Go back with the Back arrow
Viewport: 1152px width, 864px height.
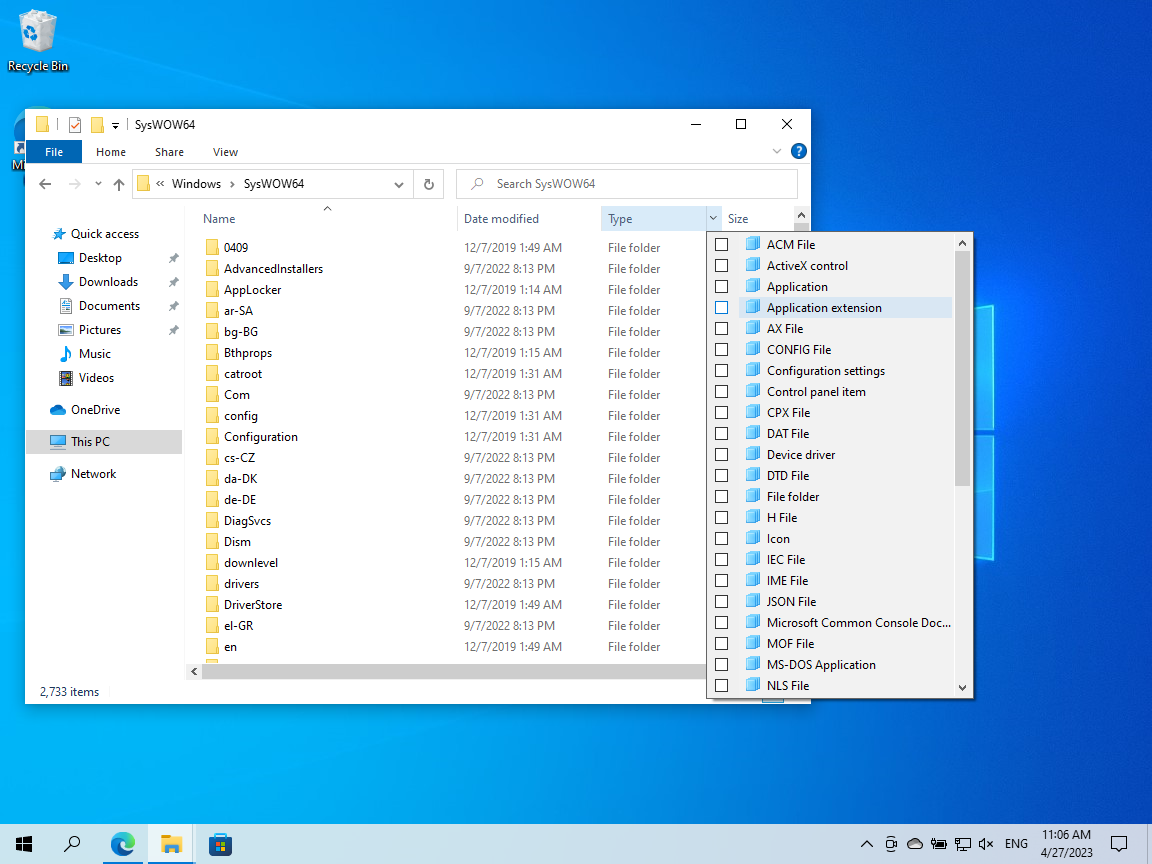point(46,184)
